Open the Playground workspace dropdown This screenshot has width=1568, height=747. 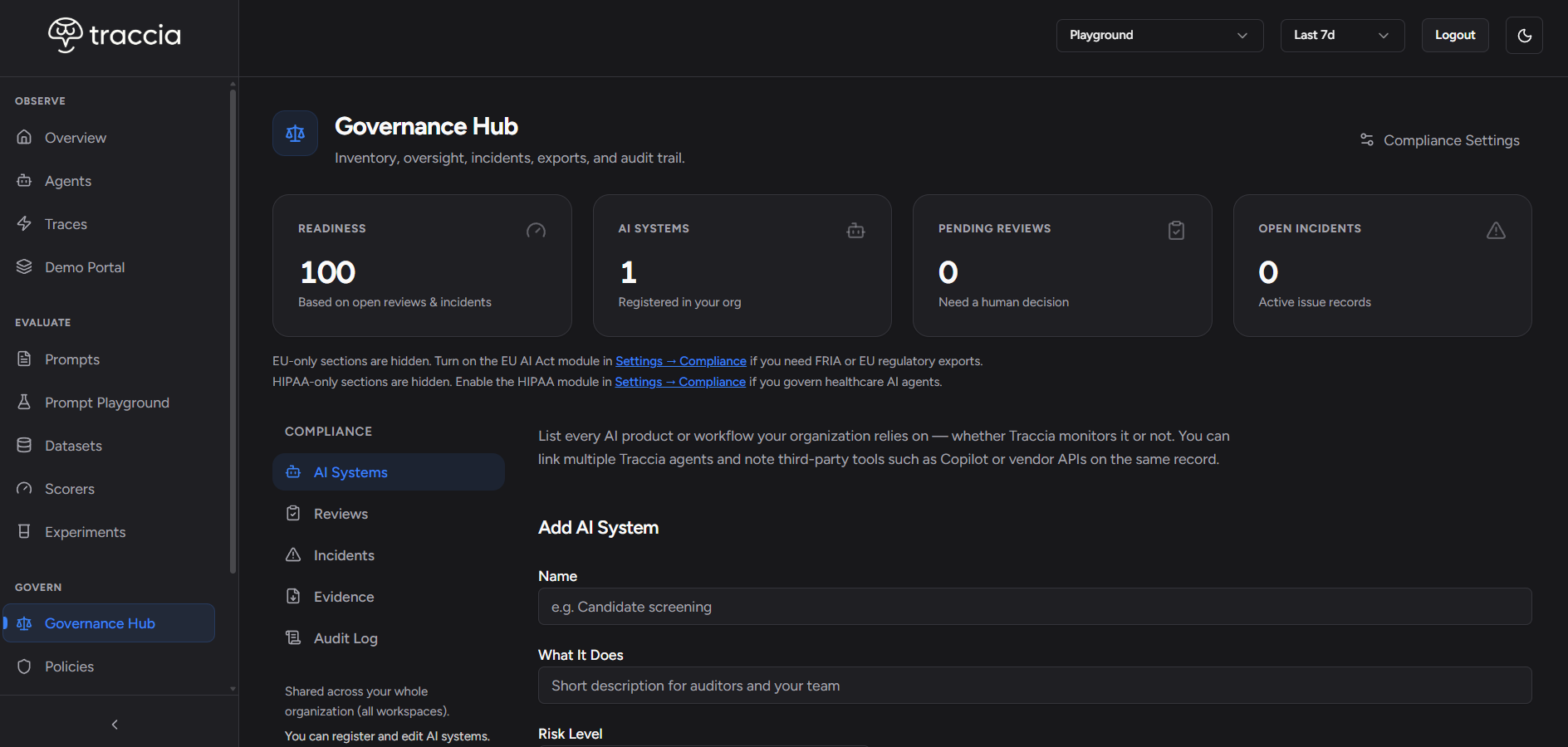(1159, 35)
